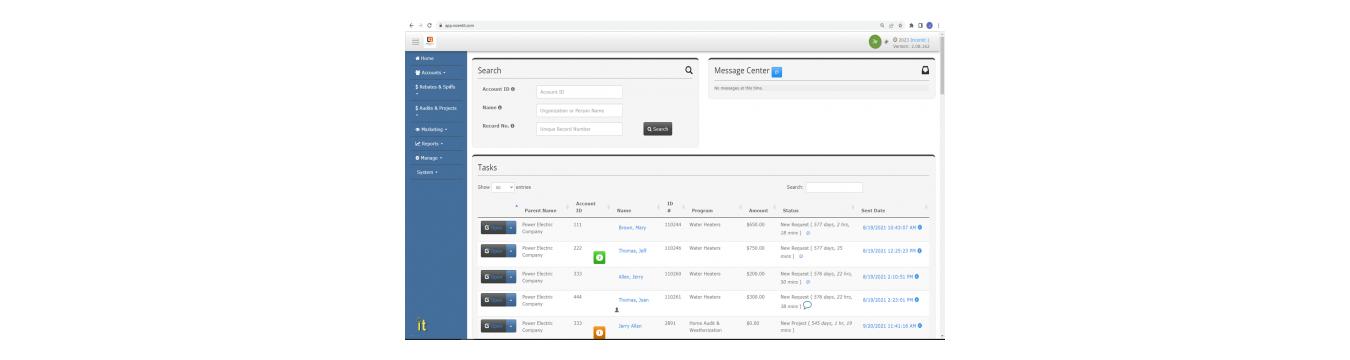Click the large 'it' logo in the sidebar
The width and height of the screenshot is (1350, 360).
pyautogui.click(x=421, y=325)
